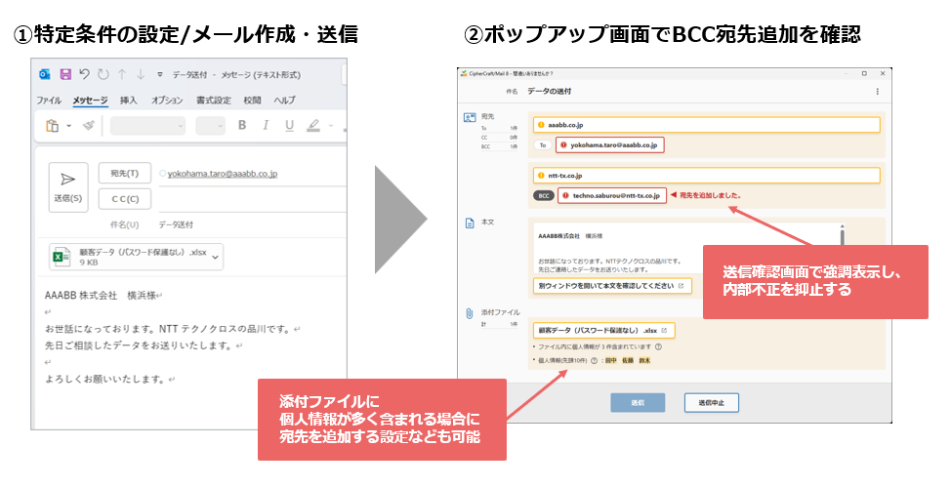The height and width of the screenshot is (487, 950).
Task: Click into the empty CC input field
Action: click(x=252, y=199)
